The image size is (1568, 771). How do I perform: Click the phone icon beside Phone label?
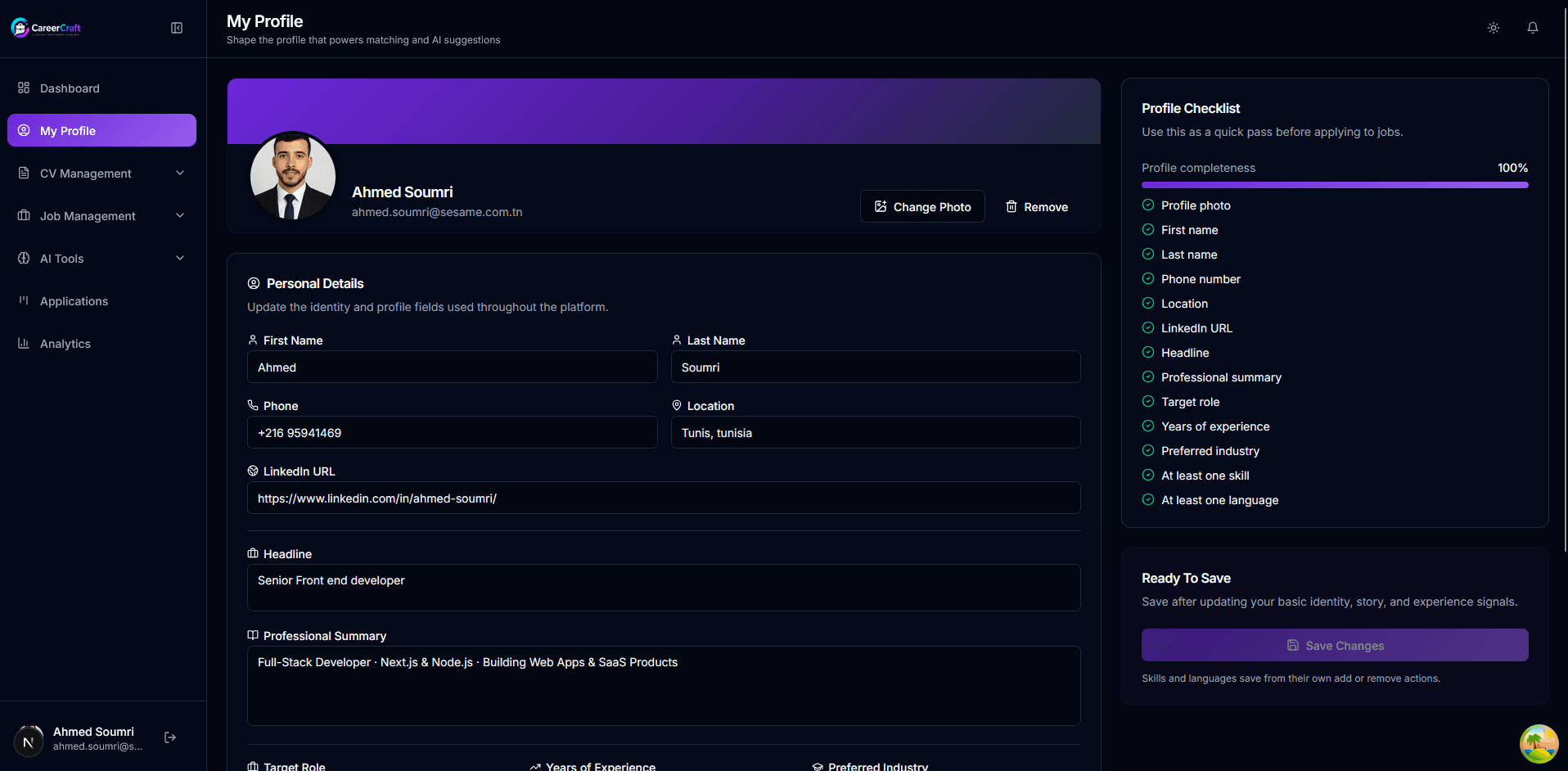pos(253,405)
